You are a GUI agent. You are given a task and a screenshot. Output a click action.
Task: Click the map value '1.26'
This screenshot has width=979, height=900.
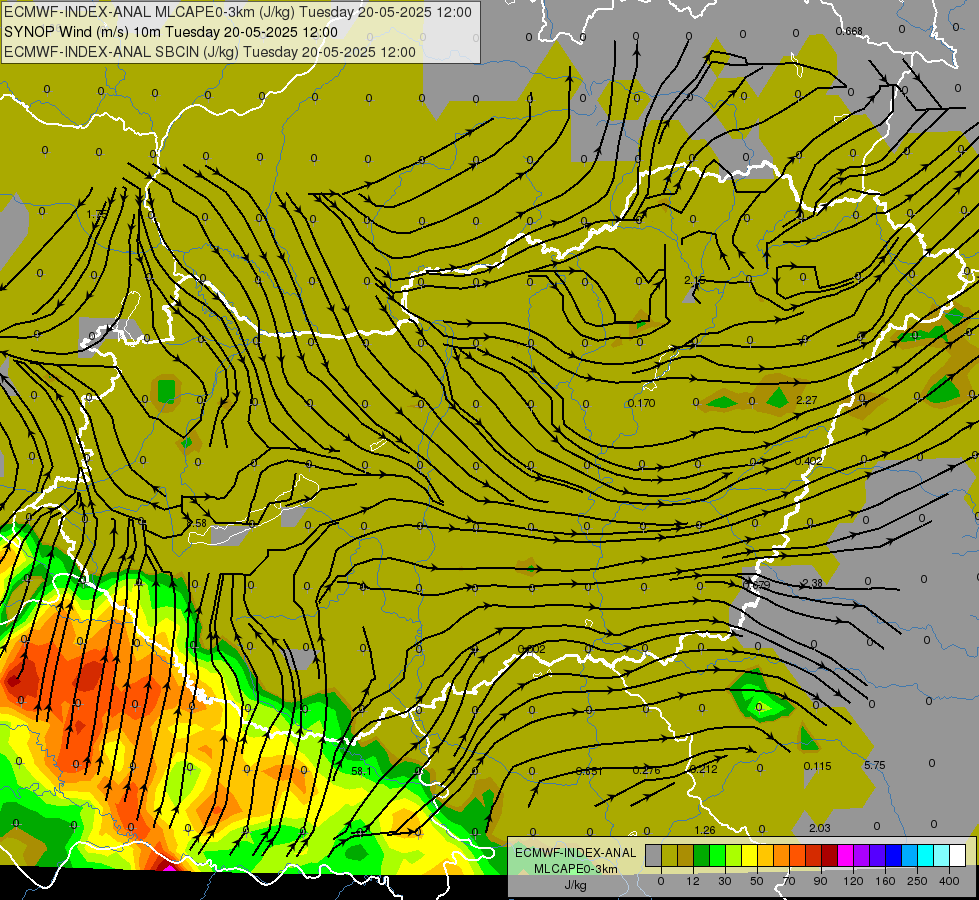pos(705,830)
